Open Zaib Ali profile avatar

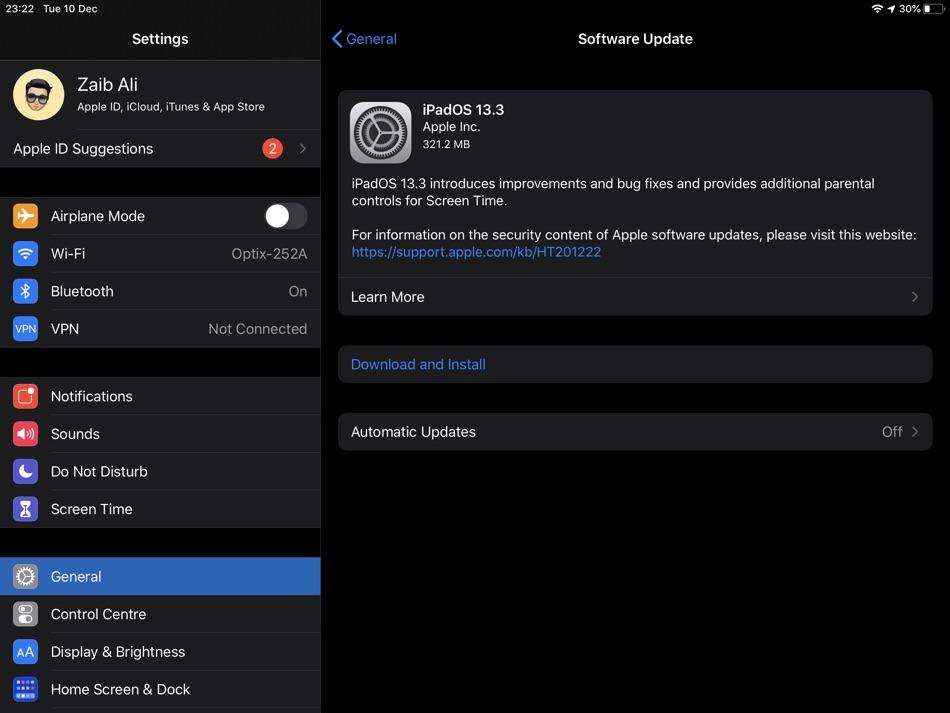39,95
